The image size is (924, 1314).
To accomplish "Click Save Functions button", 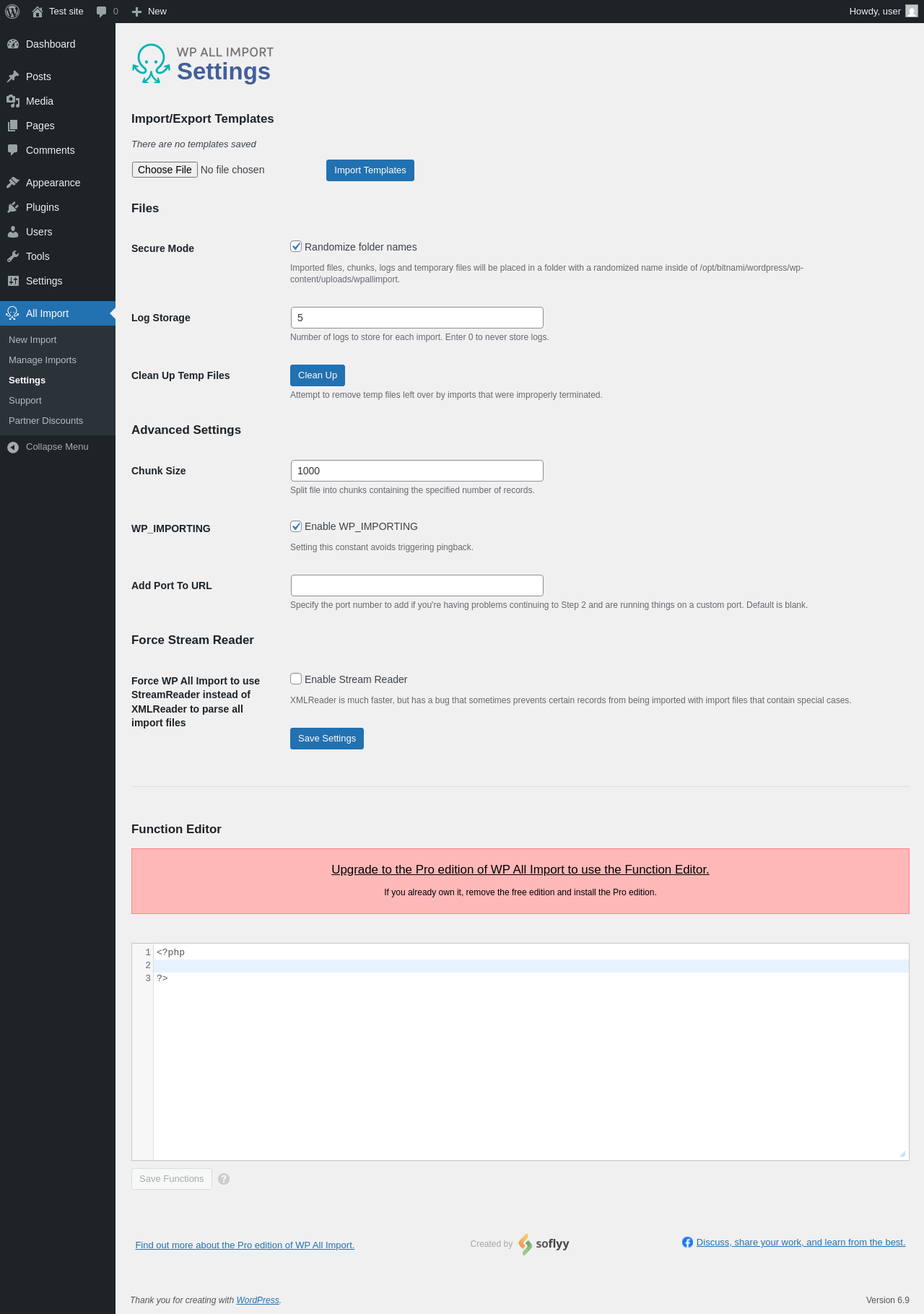I will (x=172, y=1179).
